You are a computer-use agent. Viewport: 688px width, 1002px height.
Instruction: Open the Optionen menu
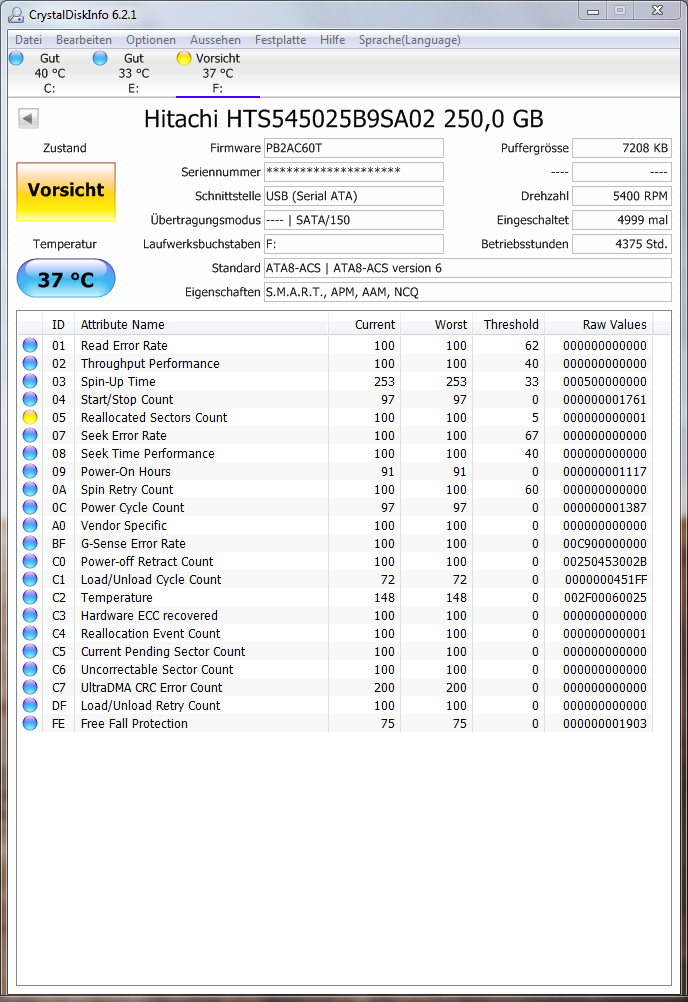[151, 40]
